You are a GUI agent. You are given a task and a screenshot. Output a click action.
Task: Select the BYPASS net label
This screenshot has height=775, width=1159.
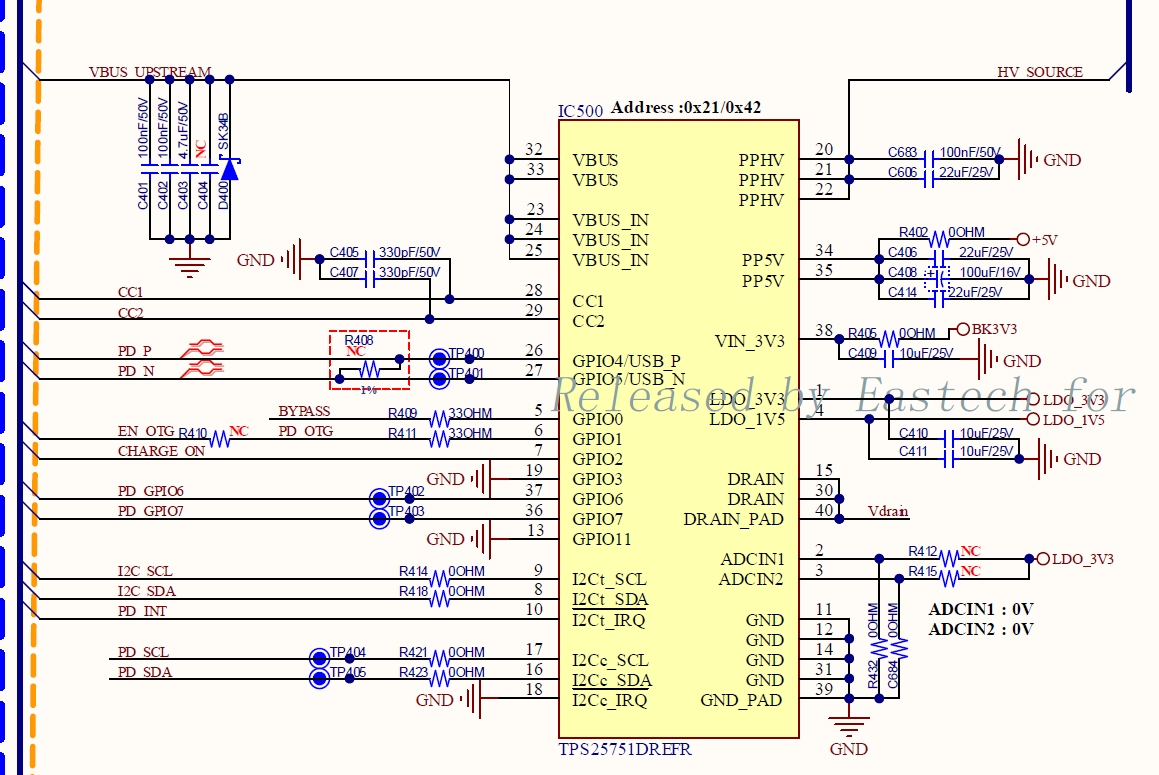(x=304, y=410)
